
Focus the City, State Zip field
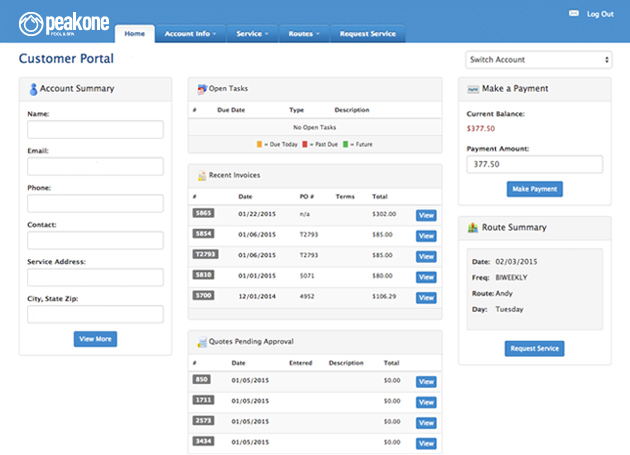tap(95, 314)
